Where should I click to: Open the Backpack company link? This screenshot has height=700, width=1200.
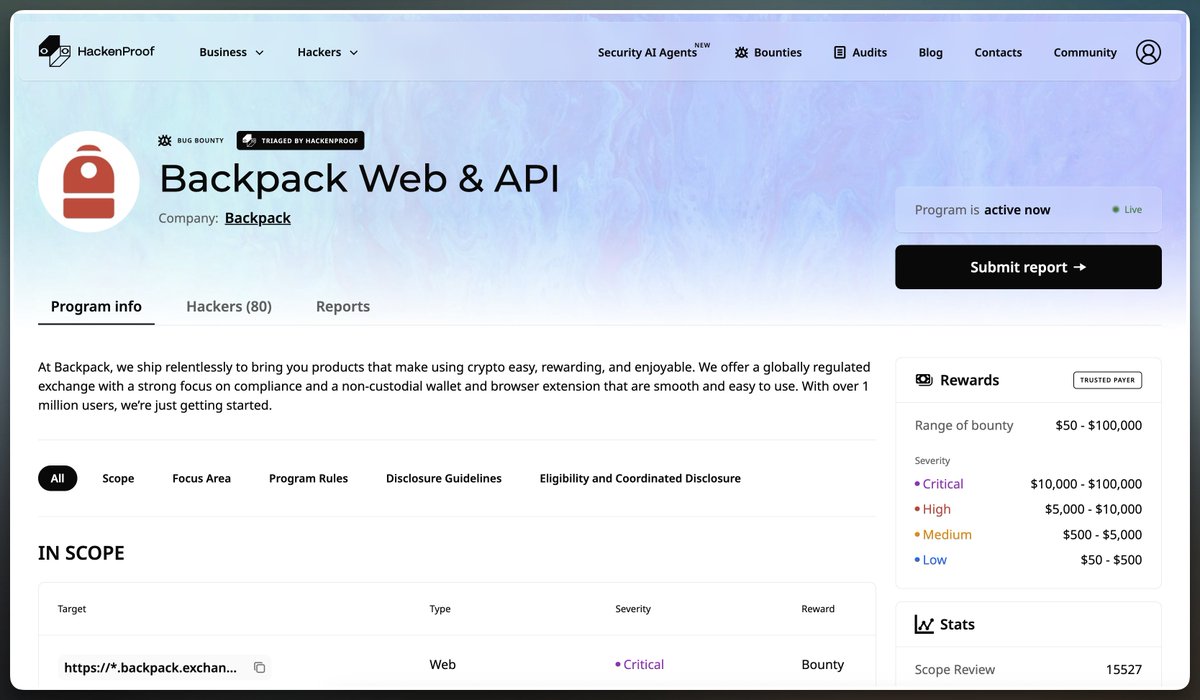pos(258,218)
